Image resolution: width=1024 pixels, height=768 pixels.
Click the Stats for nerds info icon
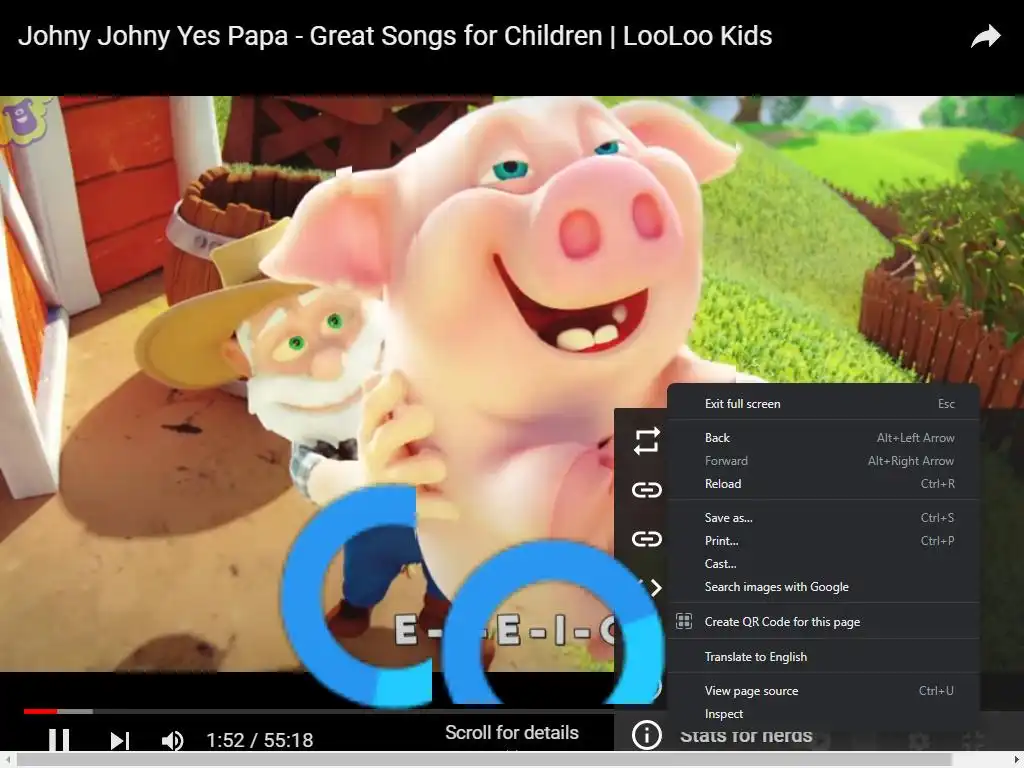point(647,735)
